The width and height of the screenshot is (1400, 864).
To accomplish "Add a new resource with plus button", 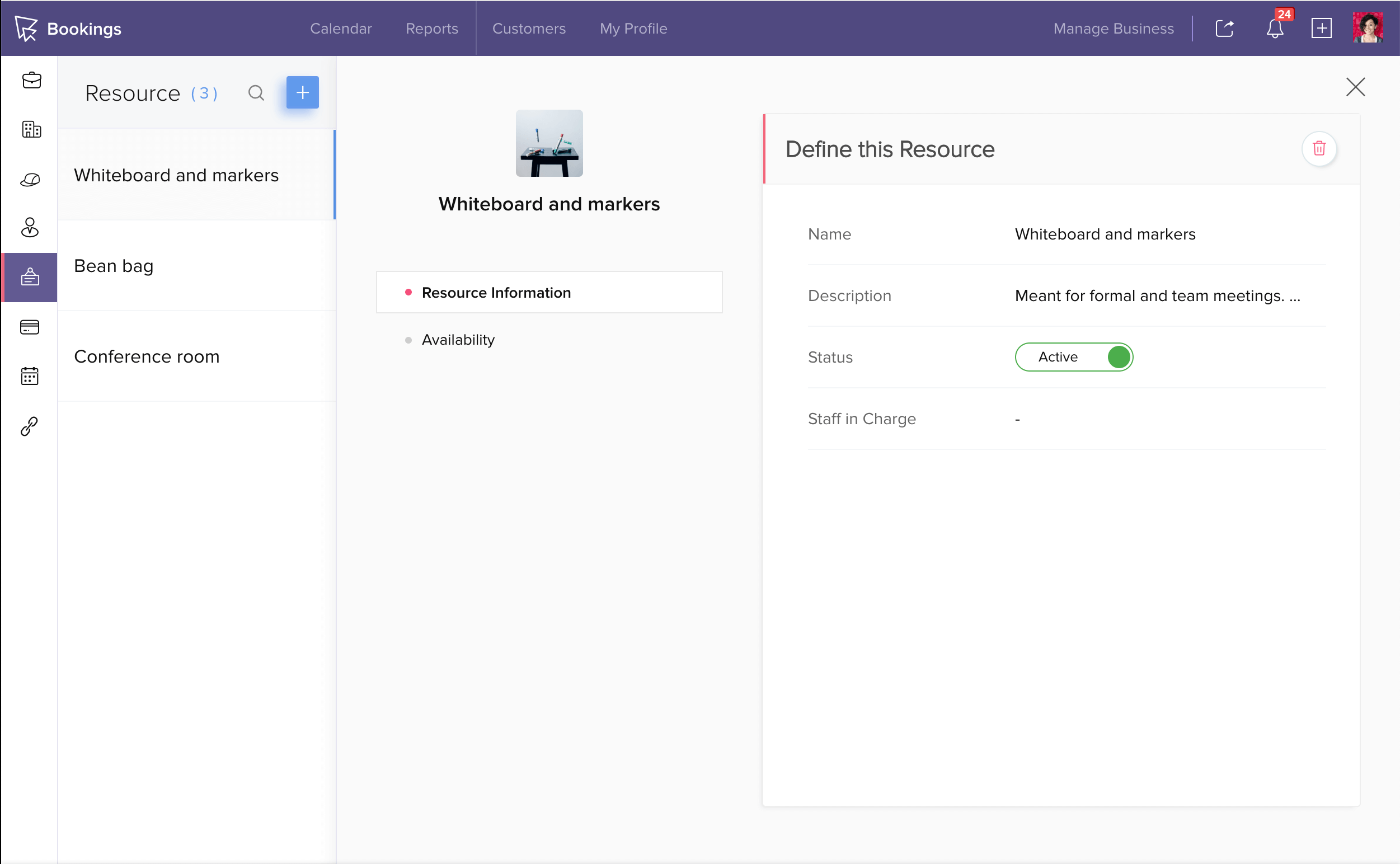I will tap(302, 92).
